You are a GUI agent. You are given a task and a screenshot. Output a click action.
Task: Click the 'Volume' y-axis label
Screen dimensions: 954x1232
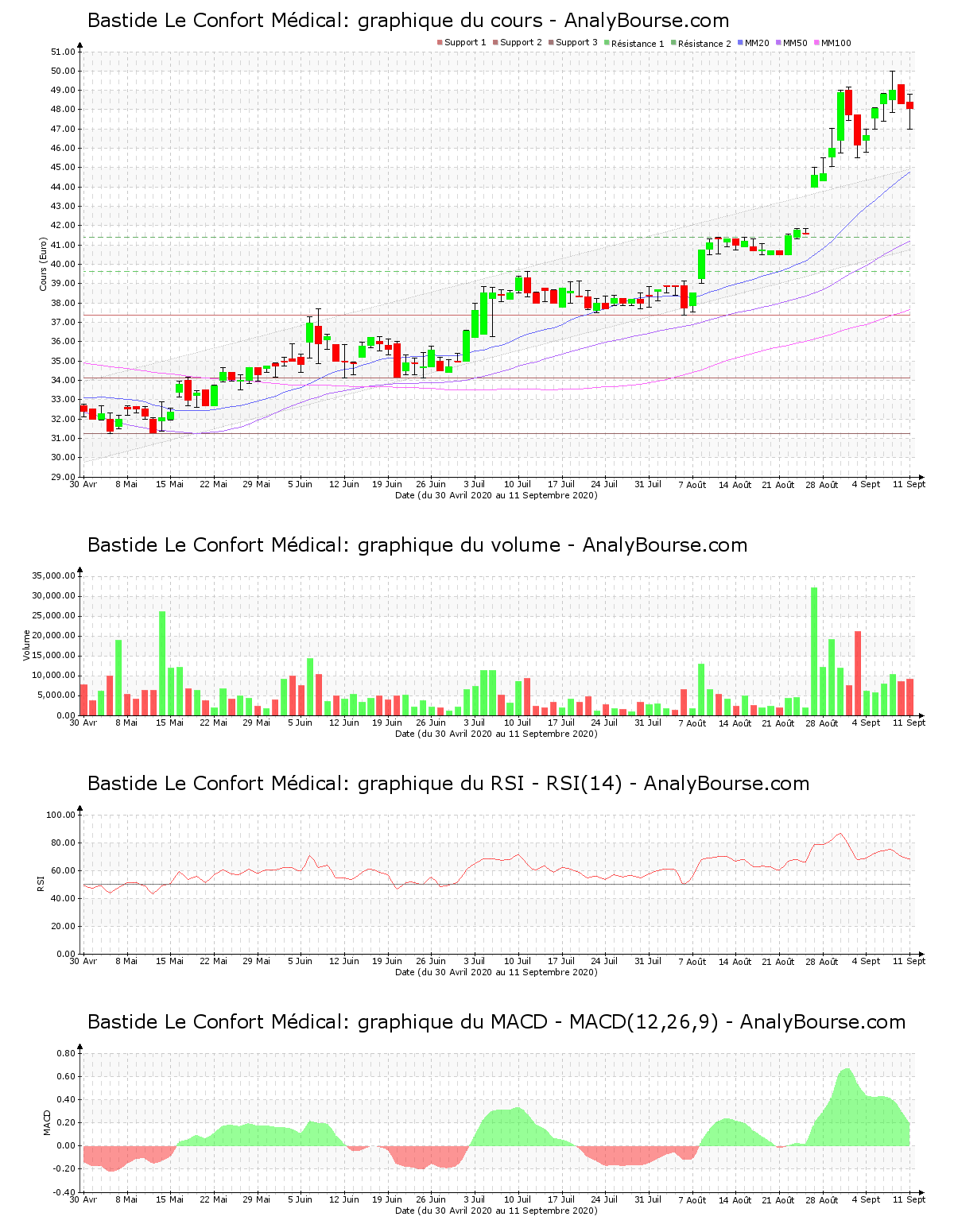tap(26, 645)
